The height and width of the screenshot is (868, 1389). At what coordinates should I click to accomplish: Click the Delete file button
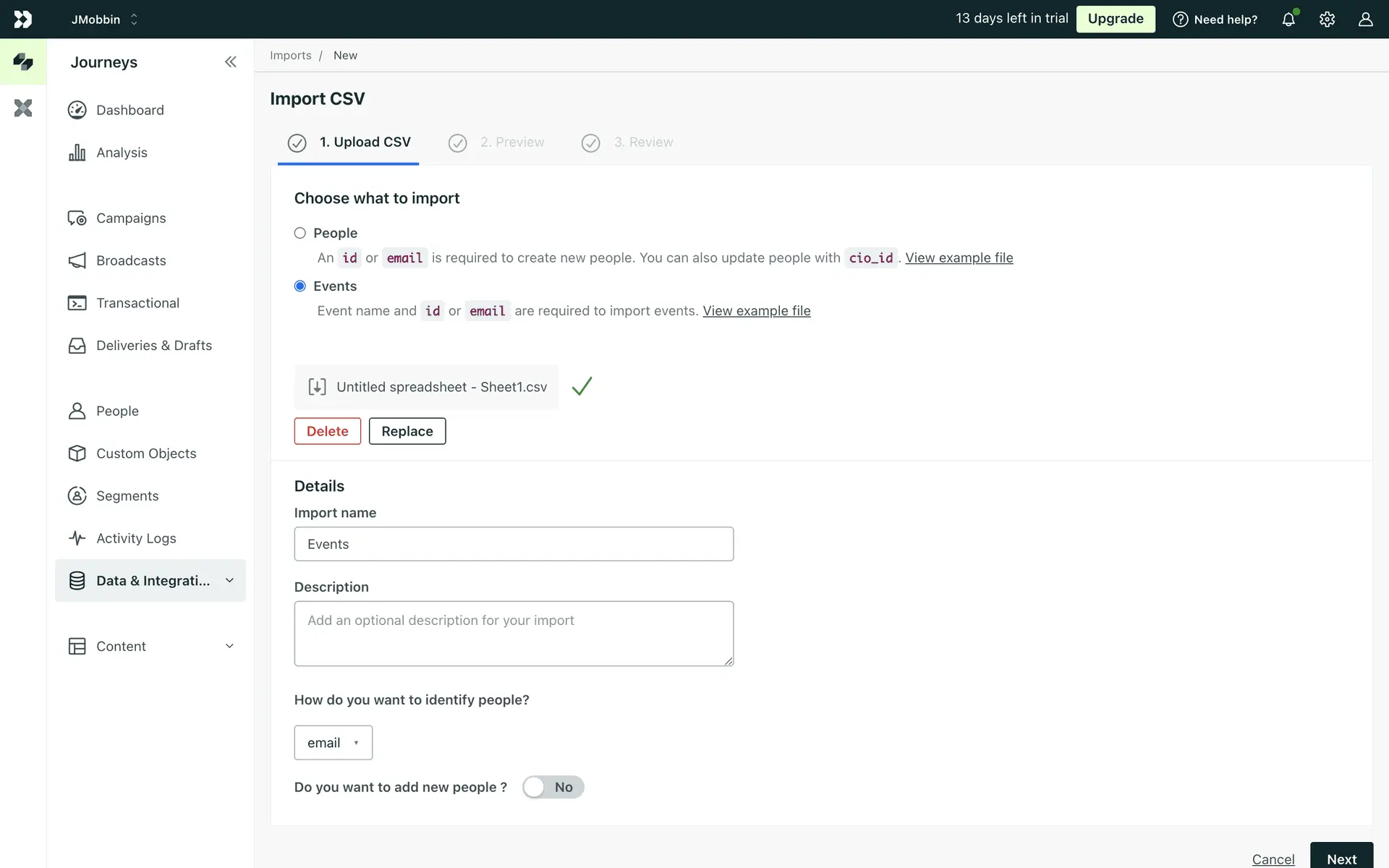[327, 431]
